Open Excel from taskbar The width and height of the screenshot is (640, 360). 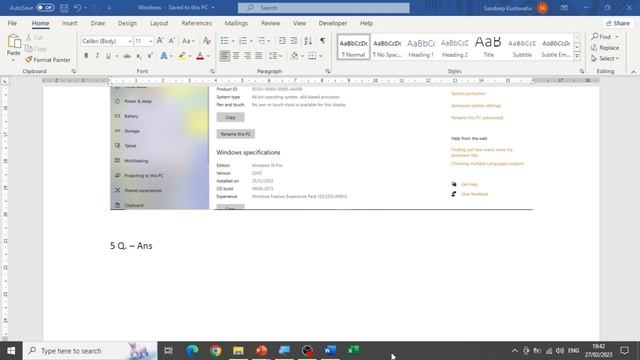coord(353,351)
